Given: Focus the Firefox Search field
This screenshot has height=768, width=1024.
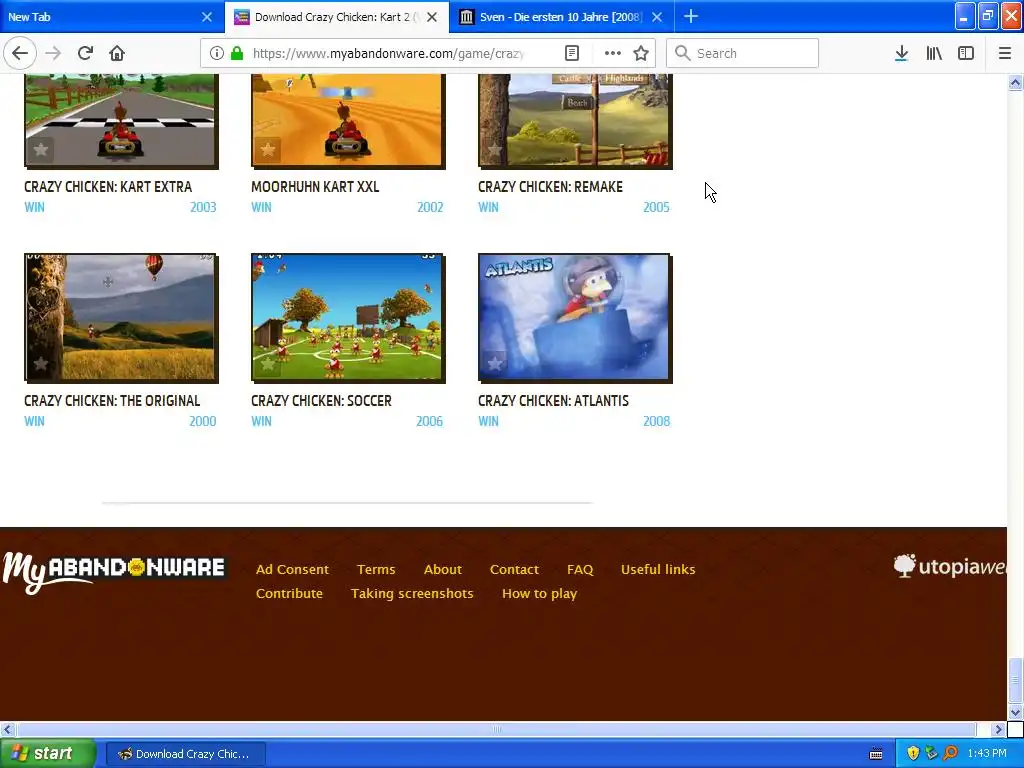Looking at the screenshot, I should click(x=743, y=53).
